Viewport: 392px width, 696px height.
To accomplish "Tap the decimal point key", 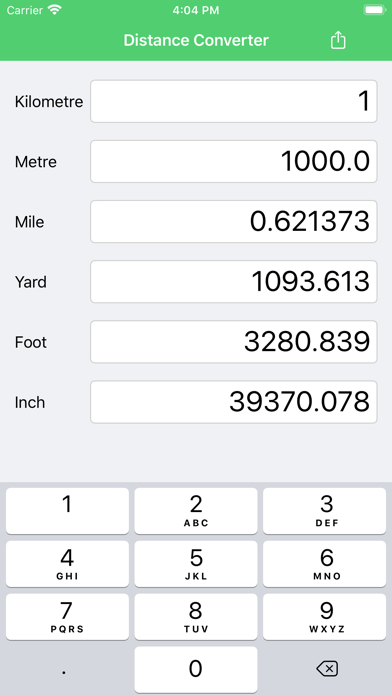I will pyautogui.click(x=65, y=669).
